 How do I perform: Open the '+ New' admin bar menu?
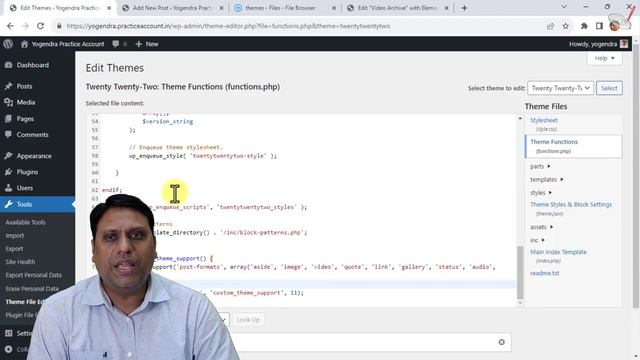(147, 44)
